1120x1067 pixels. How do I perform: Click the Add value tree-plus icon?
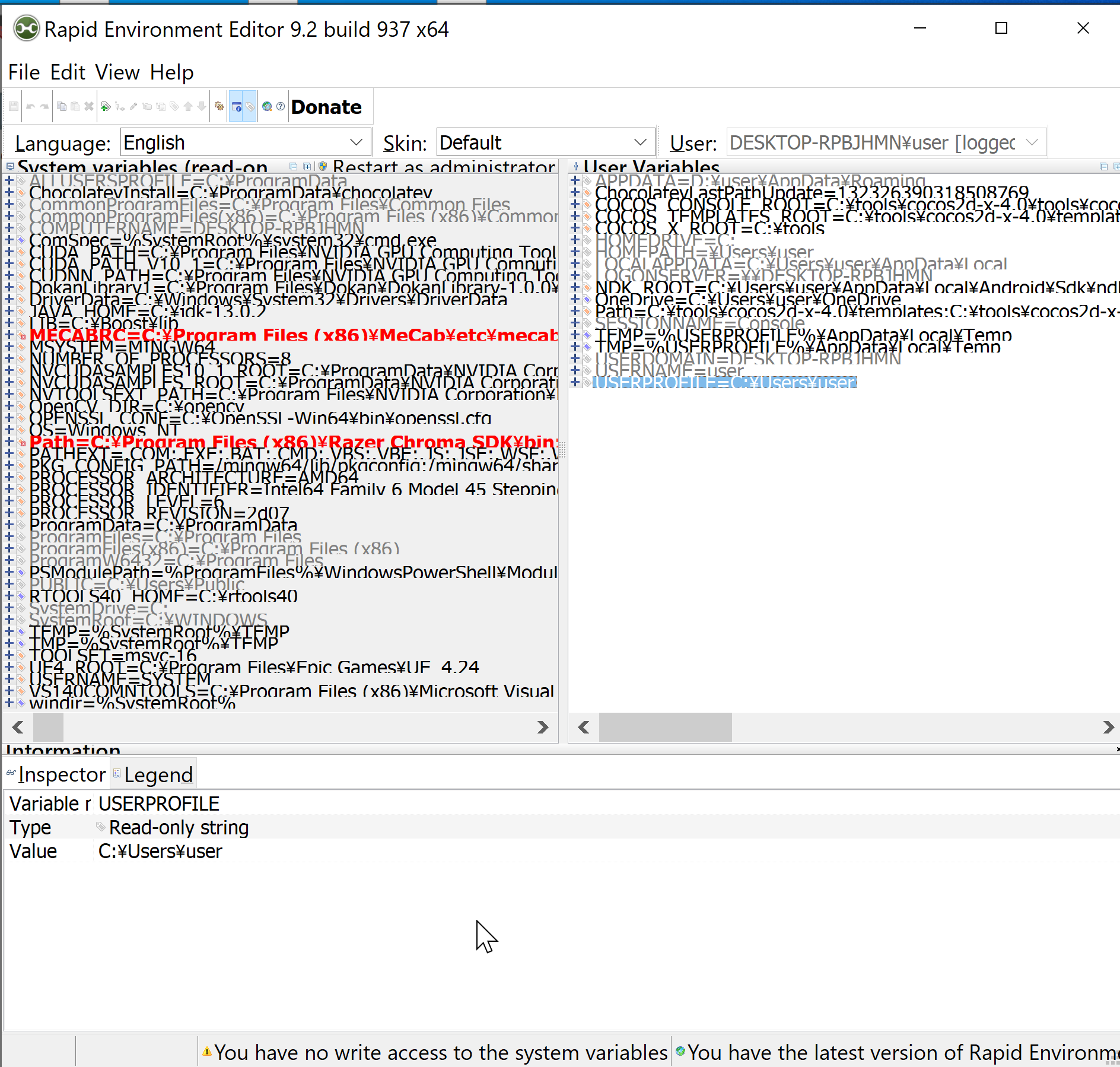(x=120, y=106)
